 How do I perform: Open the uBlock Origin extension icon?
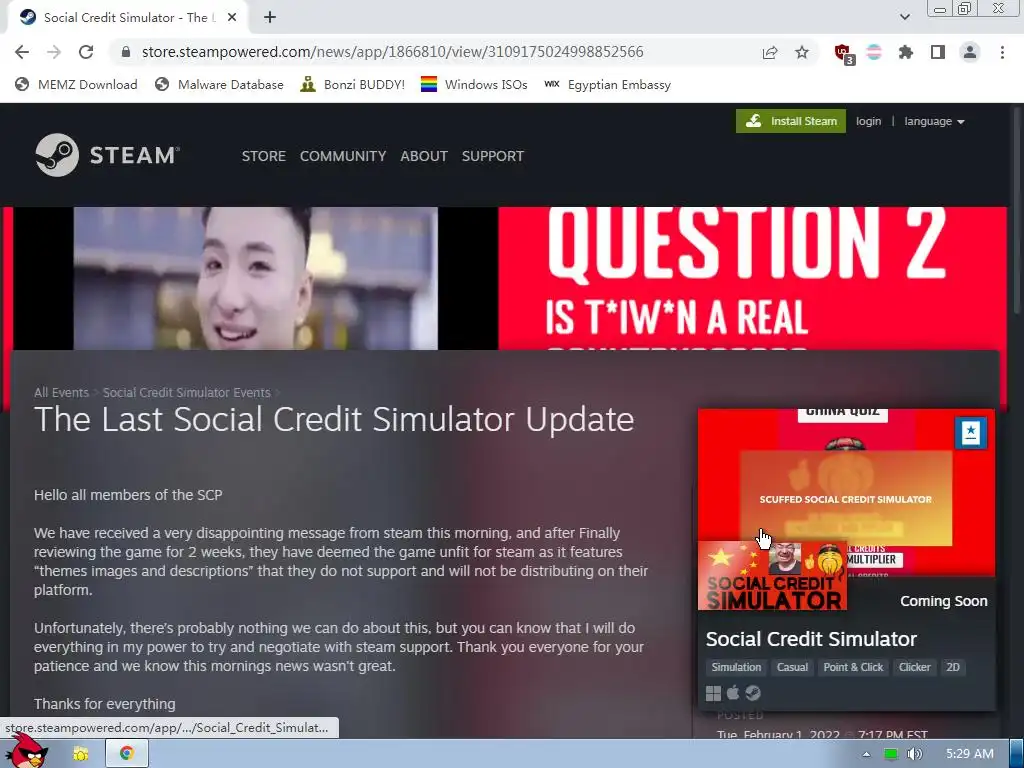pyautogui.click(x=843, y=53)
